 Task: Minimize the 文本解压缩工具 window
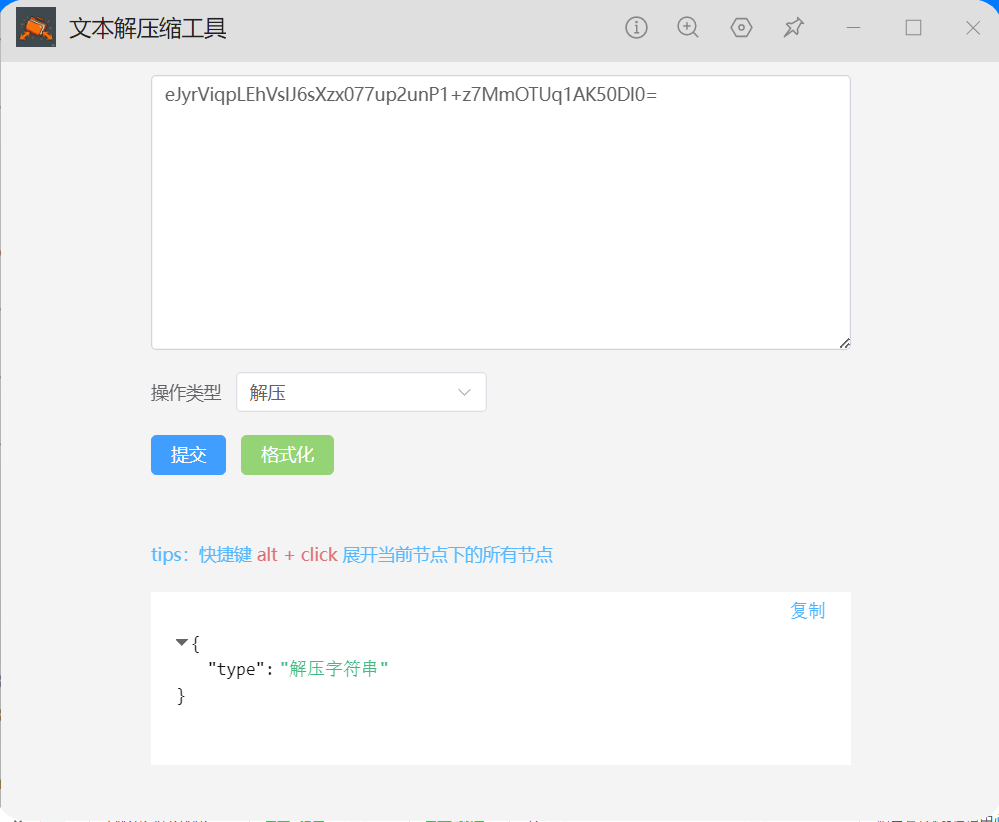pos(853,28)
